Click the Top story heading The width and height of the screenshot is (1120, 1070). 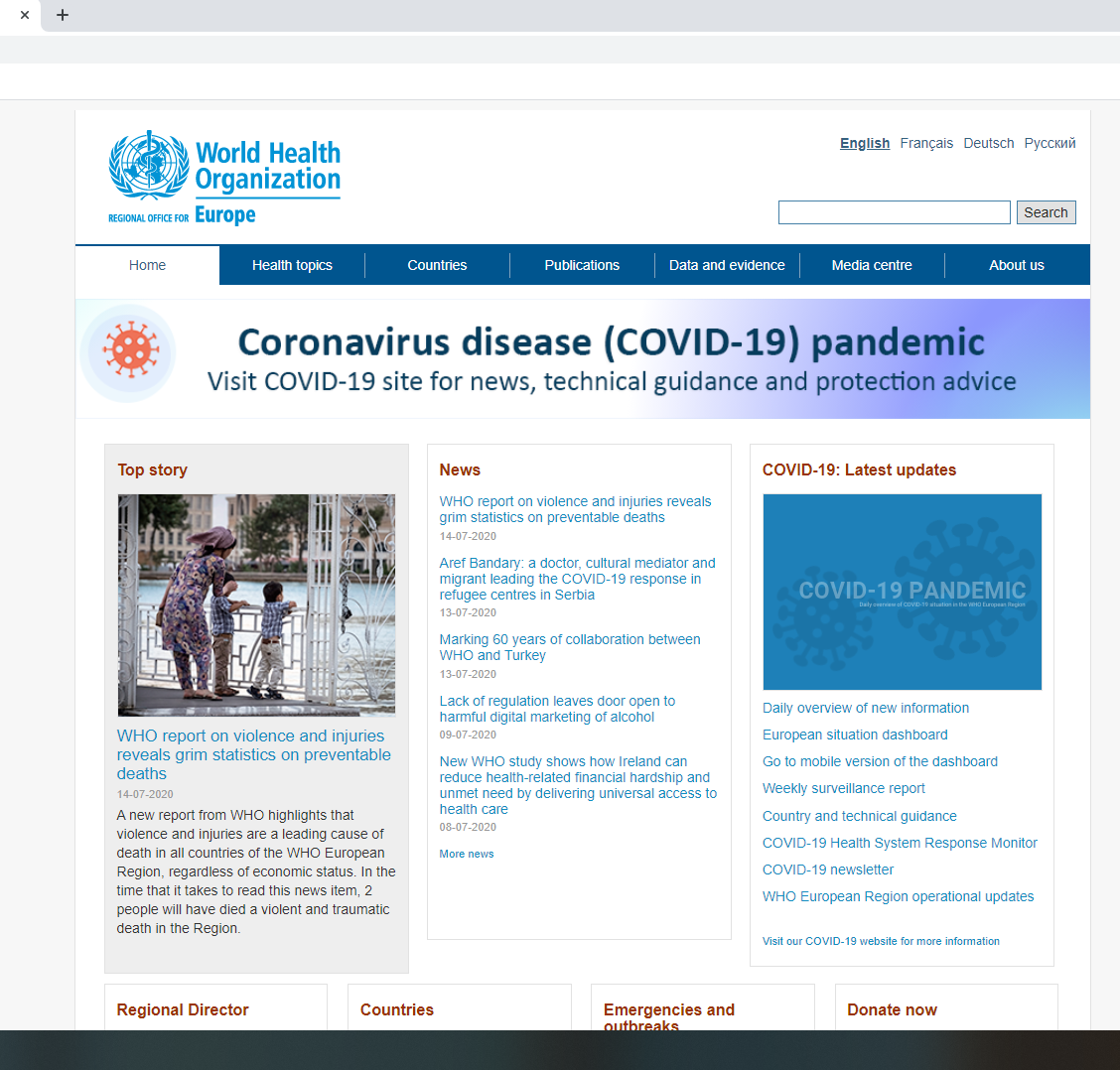(152, 470)
